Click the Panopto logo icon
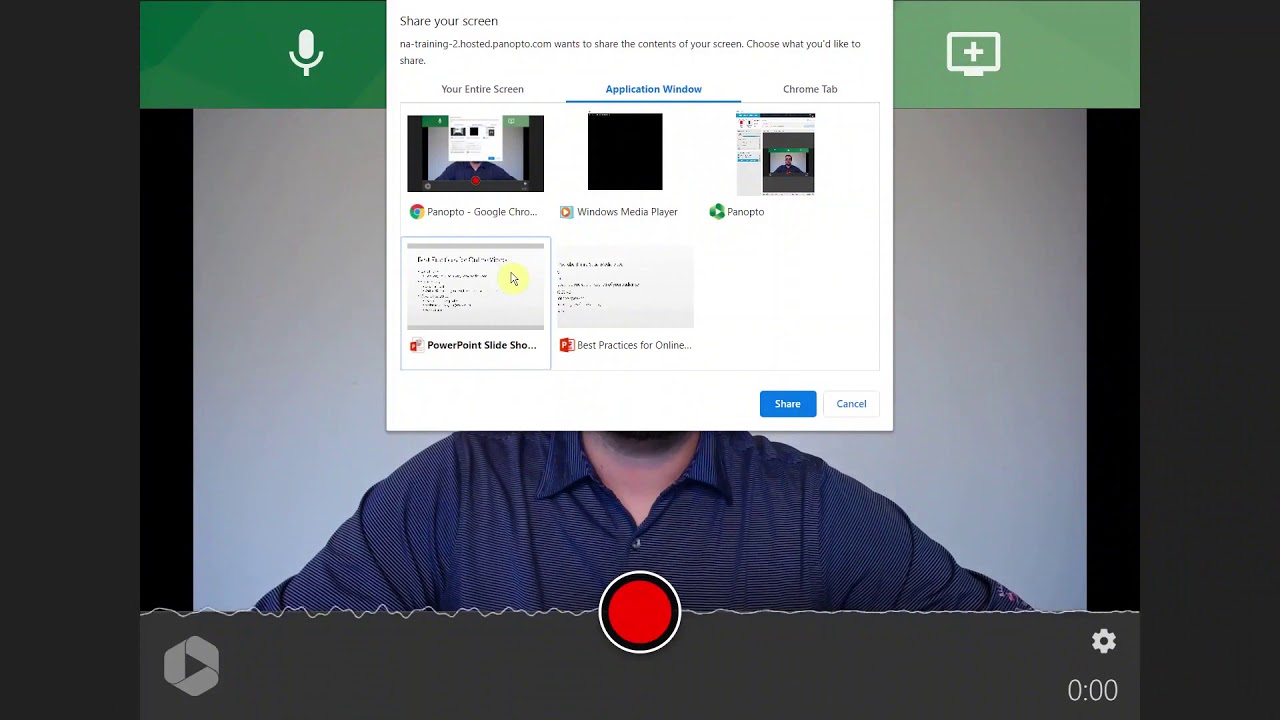1280x720 pixels. (191, 665)
